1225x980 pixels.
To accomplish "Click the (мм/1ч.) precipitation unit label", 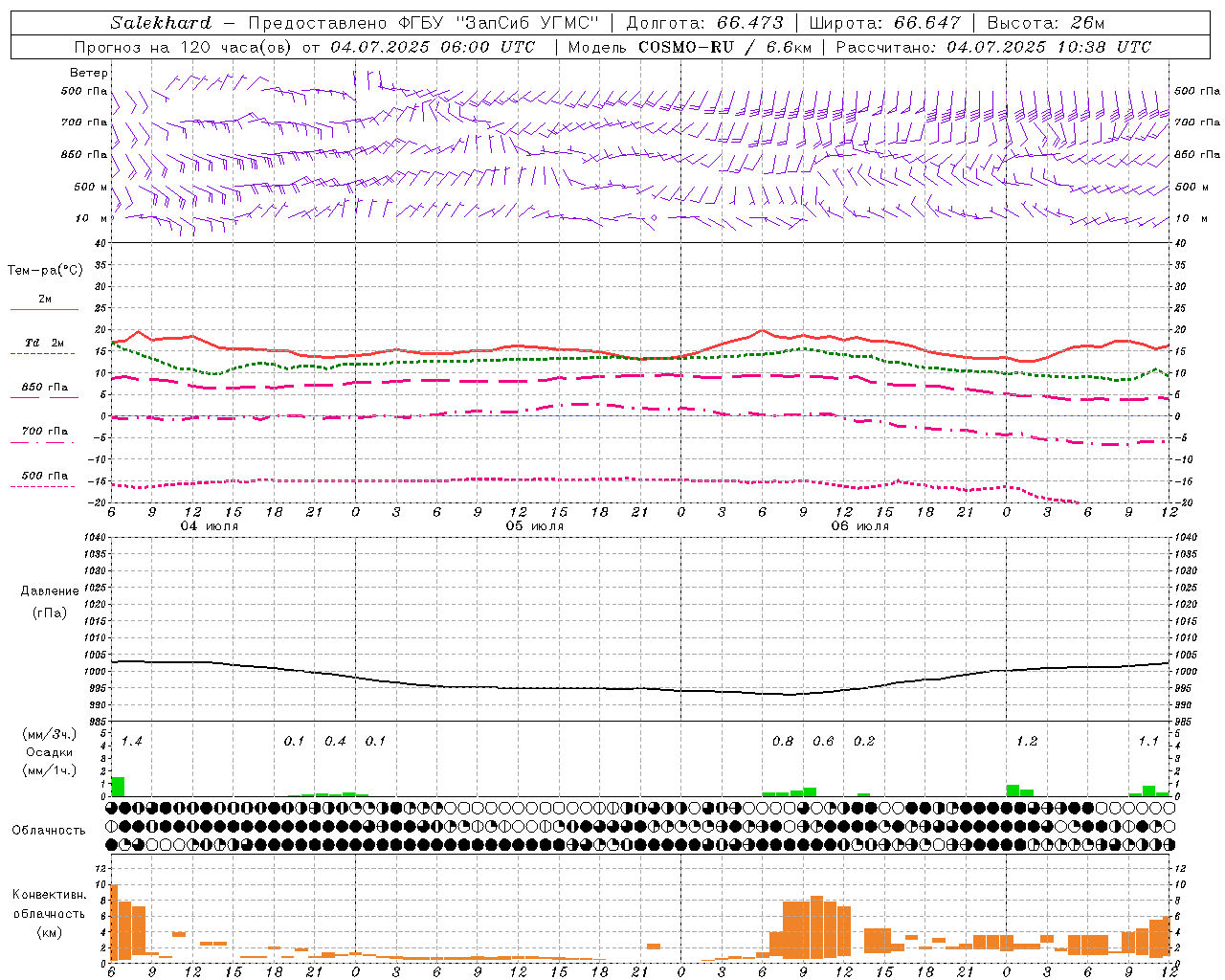I will coord(49,770).
